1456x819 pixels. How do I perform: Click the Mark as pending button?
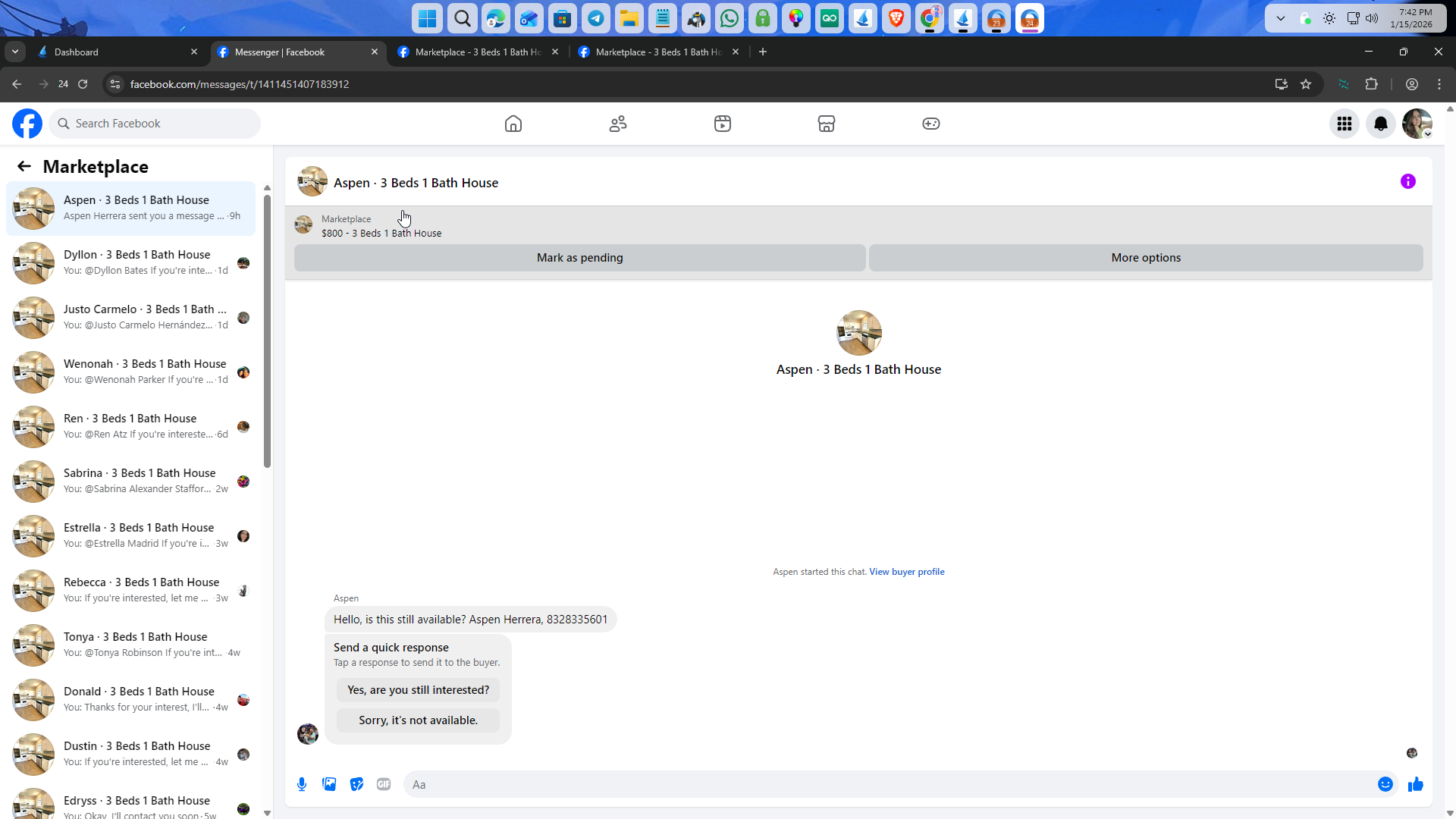coord(579,258)
